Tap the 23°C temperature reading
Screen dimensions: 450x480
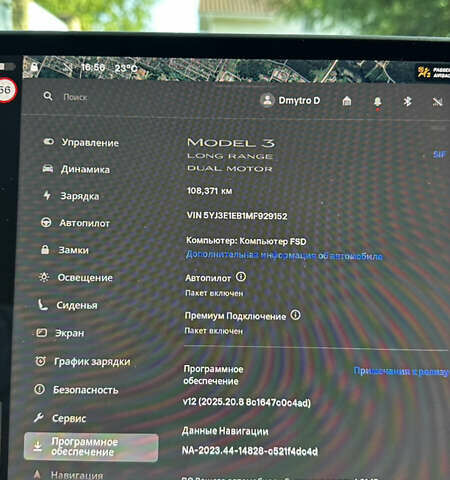[x=126, y=68]
